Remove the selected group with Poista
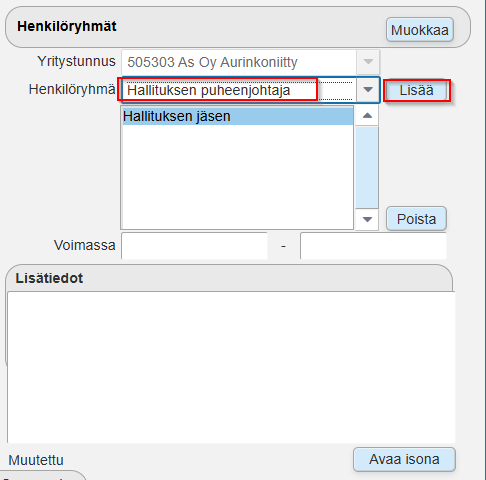The image size is (486, 480). tap(416, 219)
